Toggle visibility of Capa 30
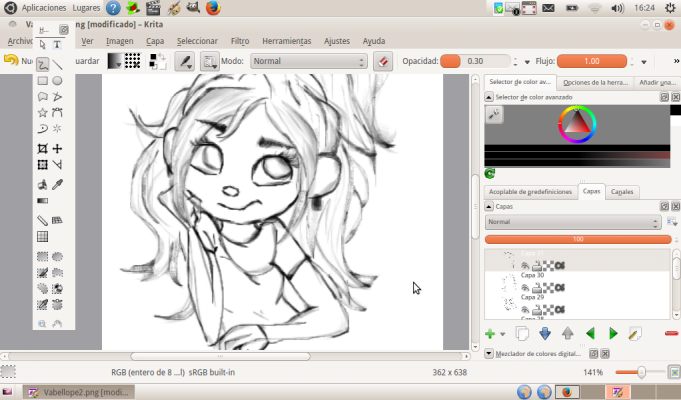The height and width of the screenshot is (400, 681). pyautogui.click(x=525, y=288)
